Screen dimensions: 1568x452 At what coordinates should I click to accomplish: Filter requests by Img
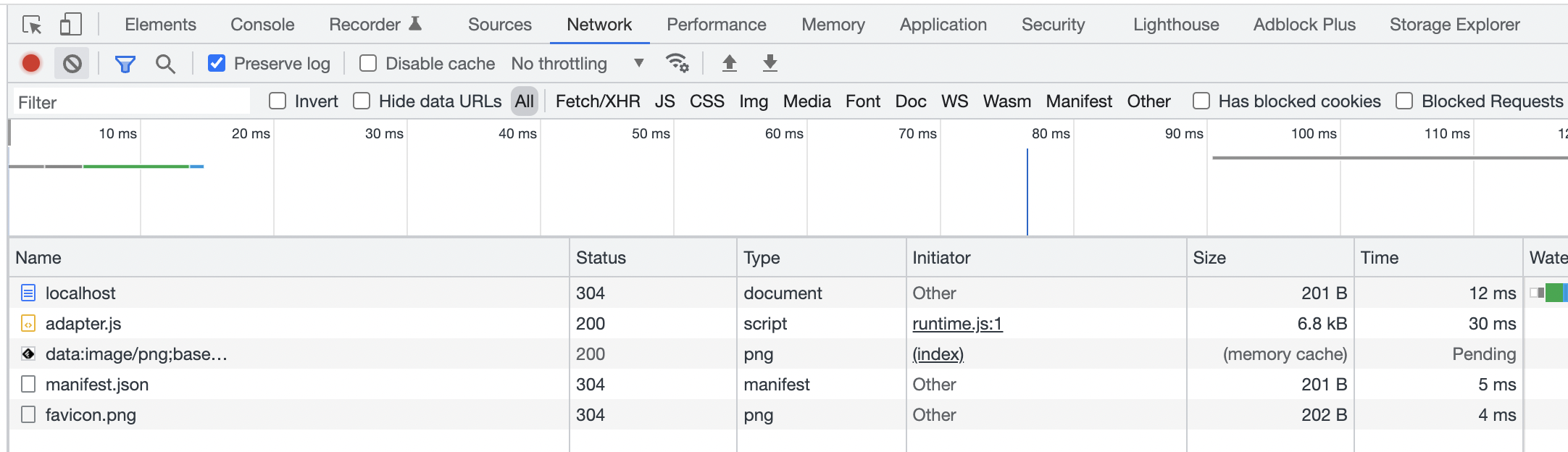click(754, 101)
